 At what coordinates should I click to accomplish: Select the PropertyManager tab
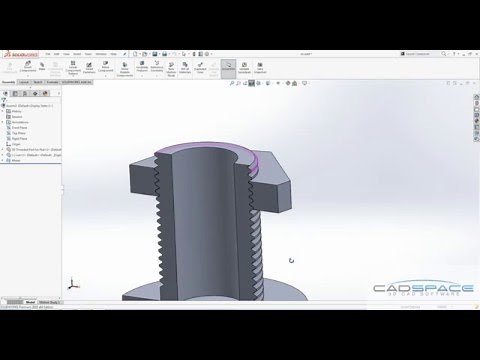(15, 94)
